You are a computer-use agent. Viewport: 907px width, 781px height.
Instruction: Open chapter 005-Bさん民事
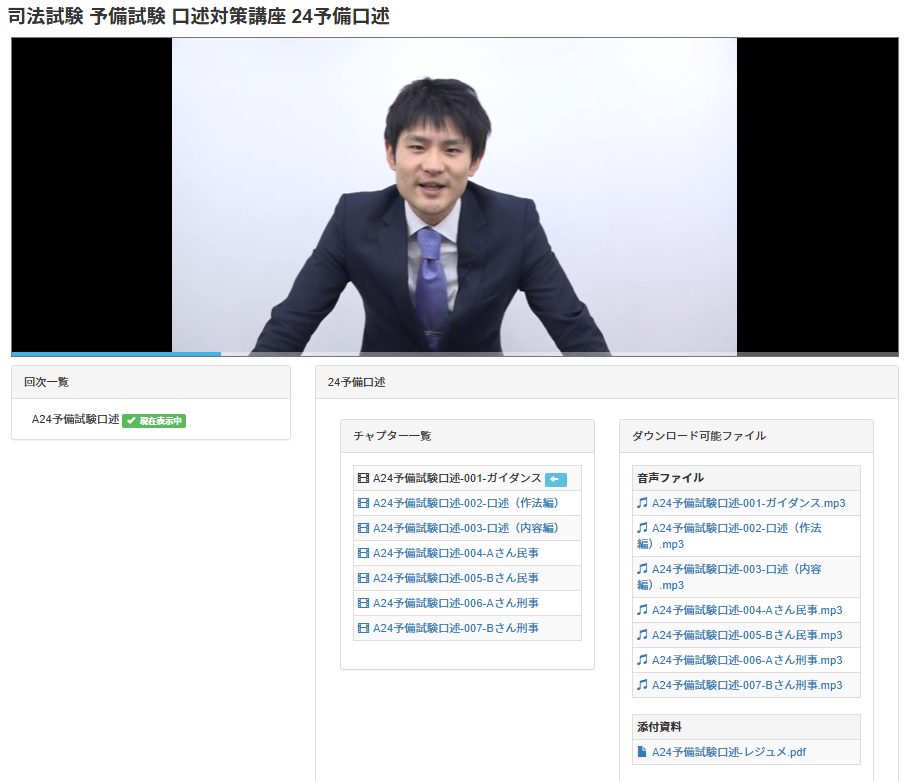point(455,578)
